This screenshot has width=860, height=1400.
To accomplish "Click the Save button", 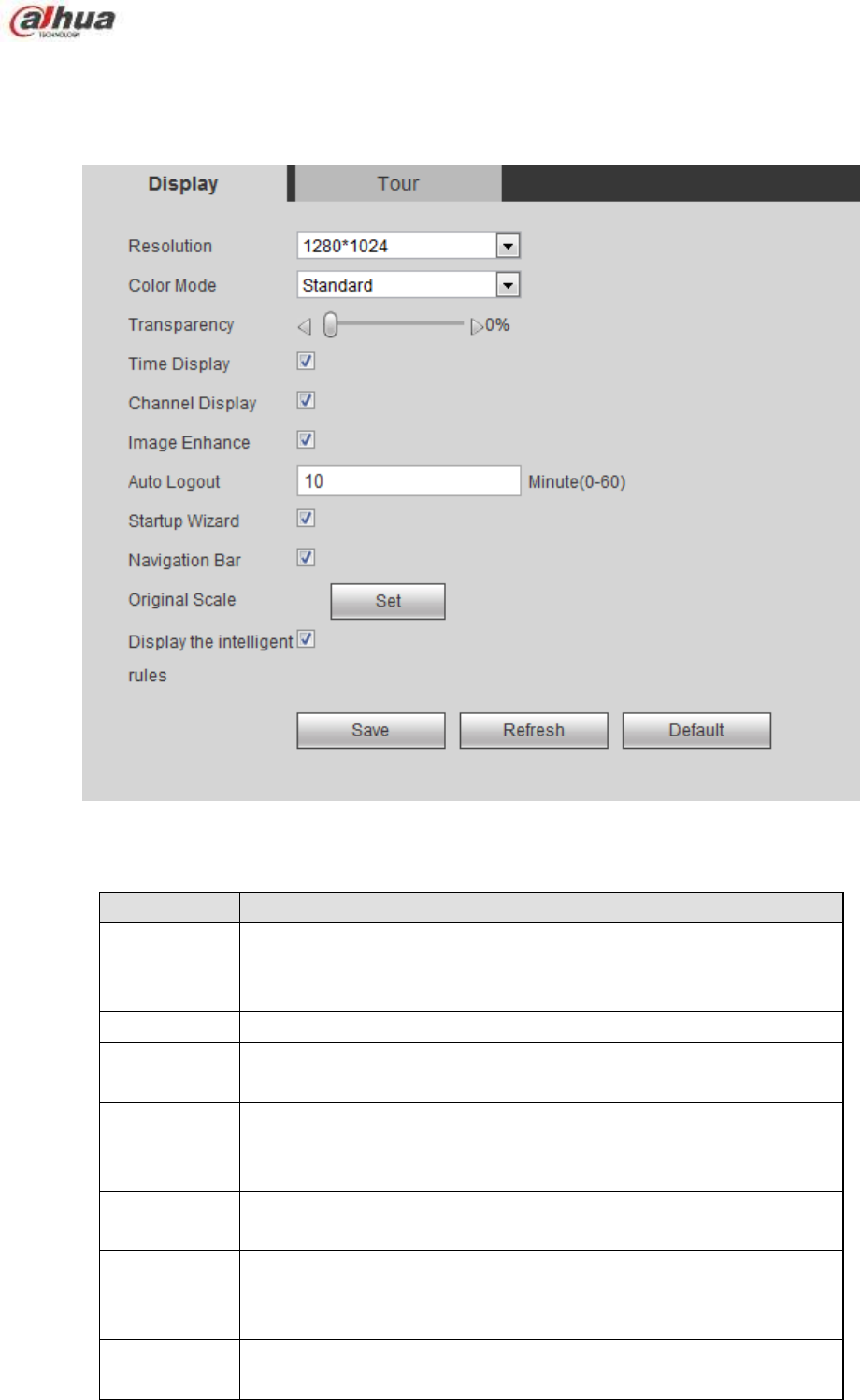I will click(x=371, y=731).
